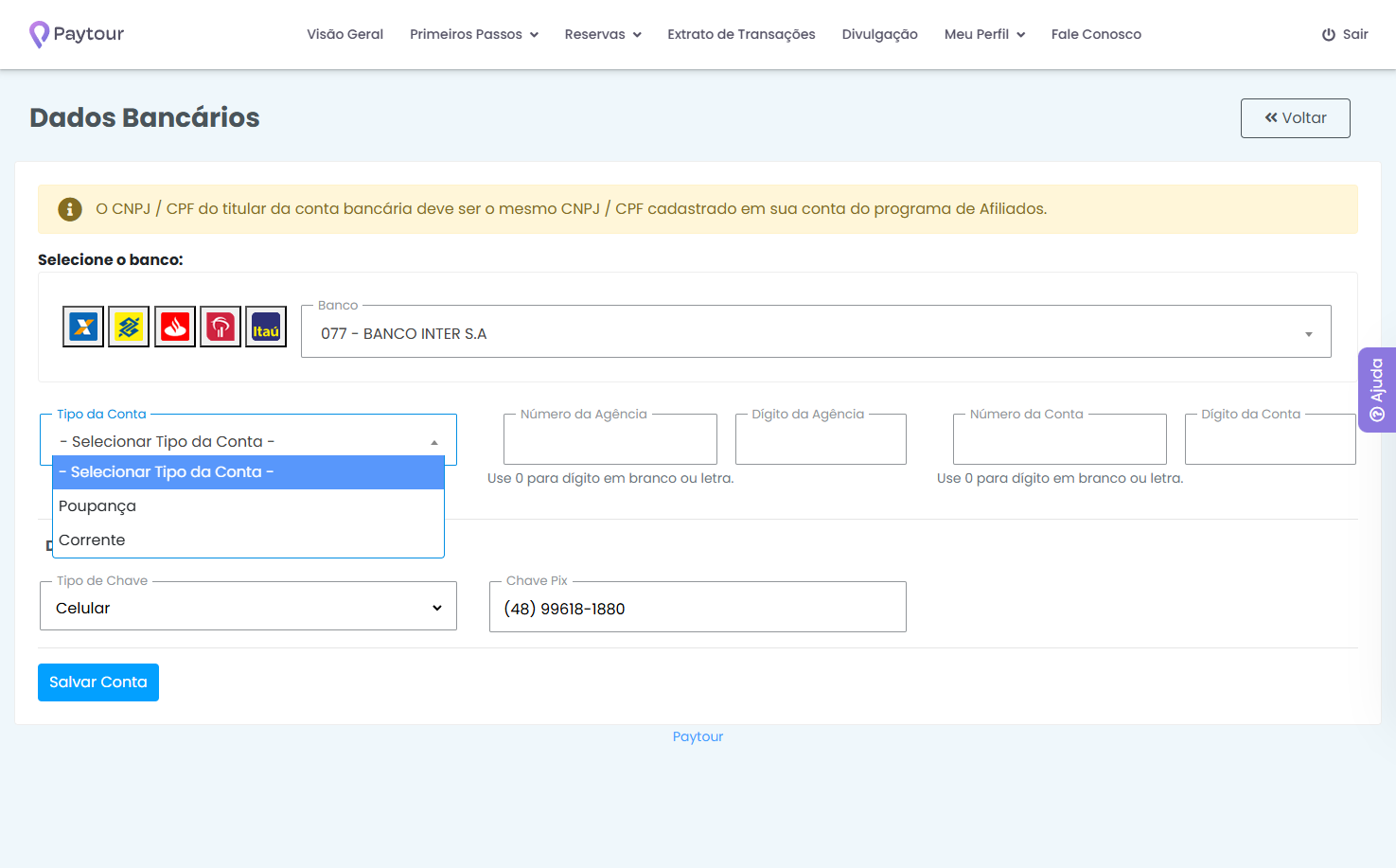Follow the Paytour footer link
Viewport: 1396px width, 868px height.
(698, 736)
